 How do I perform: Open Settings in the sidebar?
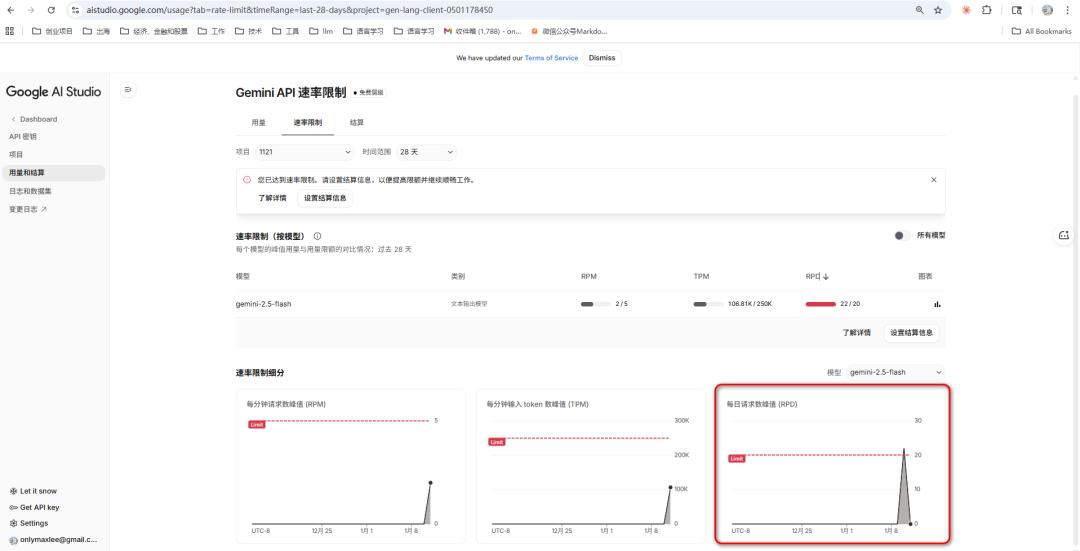[x=29, y=523]
